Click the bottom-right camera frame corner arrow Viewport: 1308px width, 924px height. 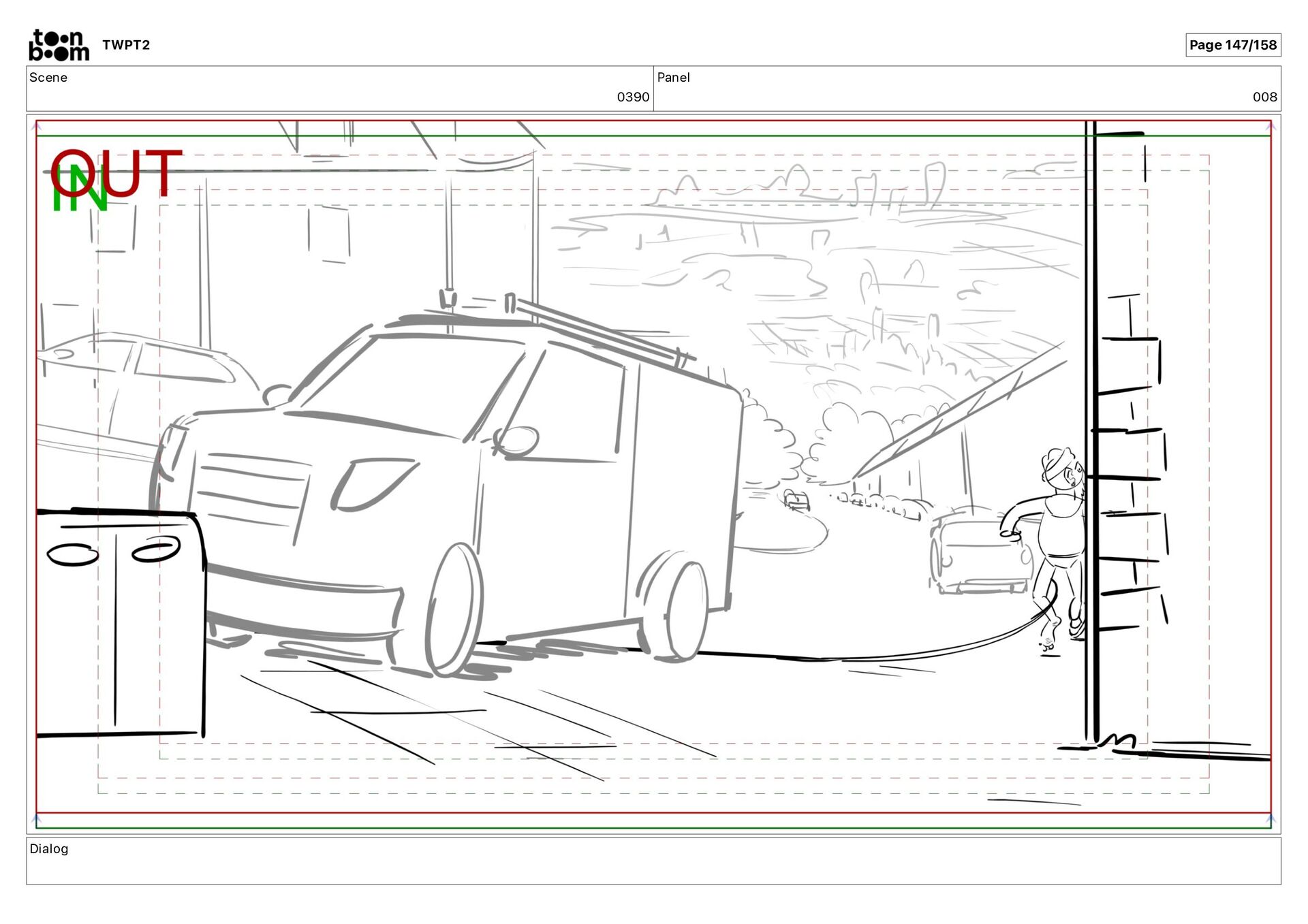tap(1271, 821)
